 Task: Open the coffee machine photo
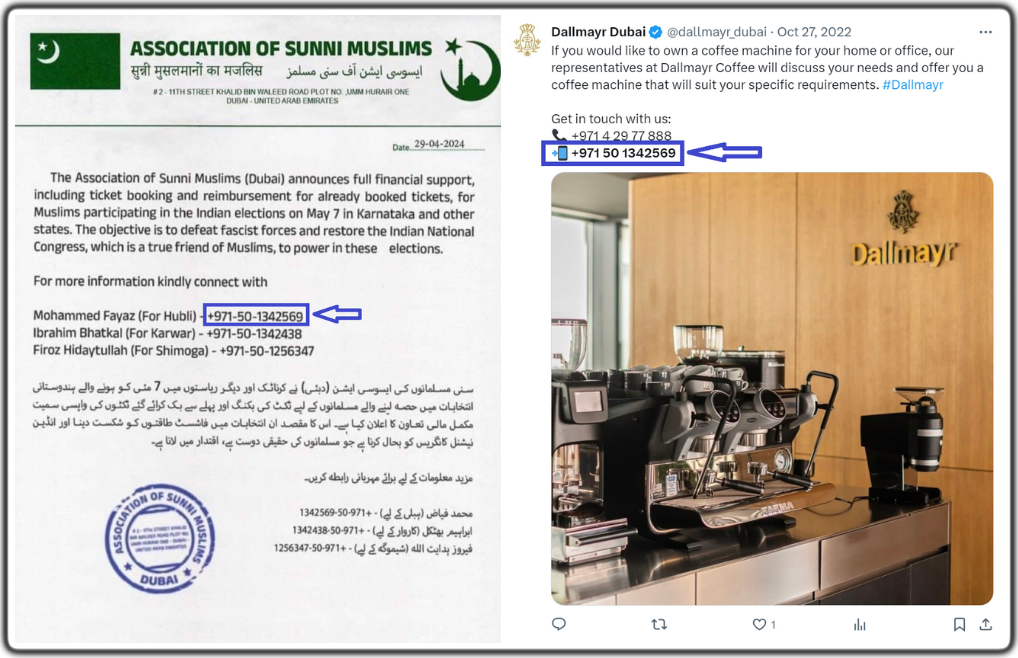(772, 388)
